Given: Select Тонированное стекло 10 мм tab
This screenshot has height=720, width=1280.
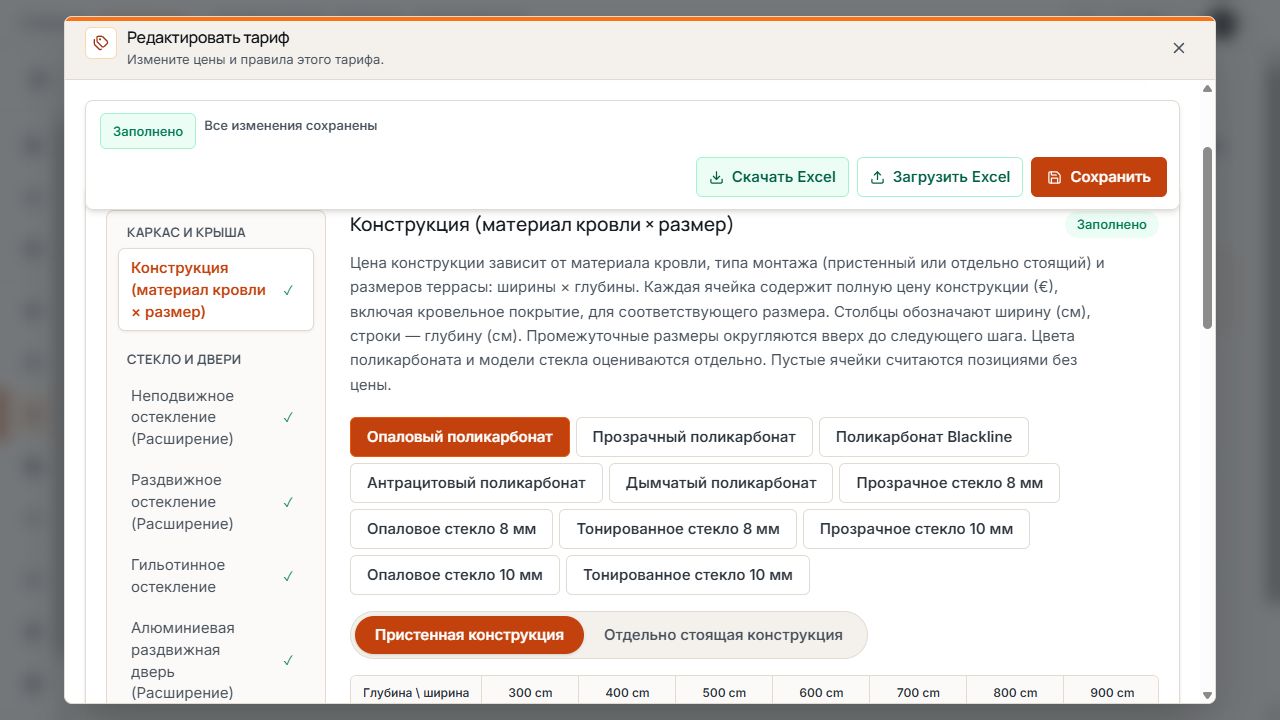Looking at the screenshot, I should tap(688, 575).
